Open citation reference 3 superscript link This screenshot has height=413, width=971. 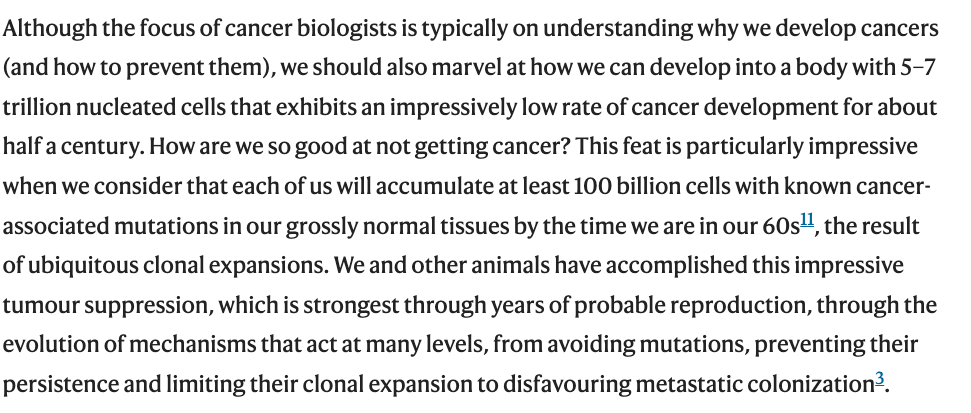pyautogui.click(x=880, y=378)
